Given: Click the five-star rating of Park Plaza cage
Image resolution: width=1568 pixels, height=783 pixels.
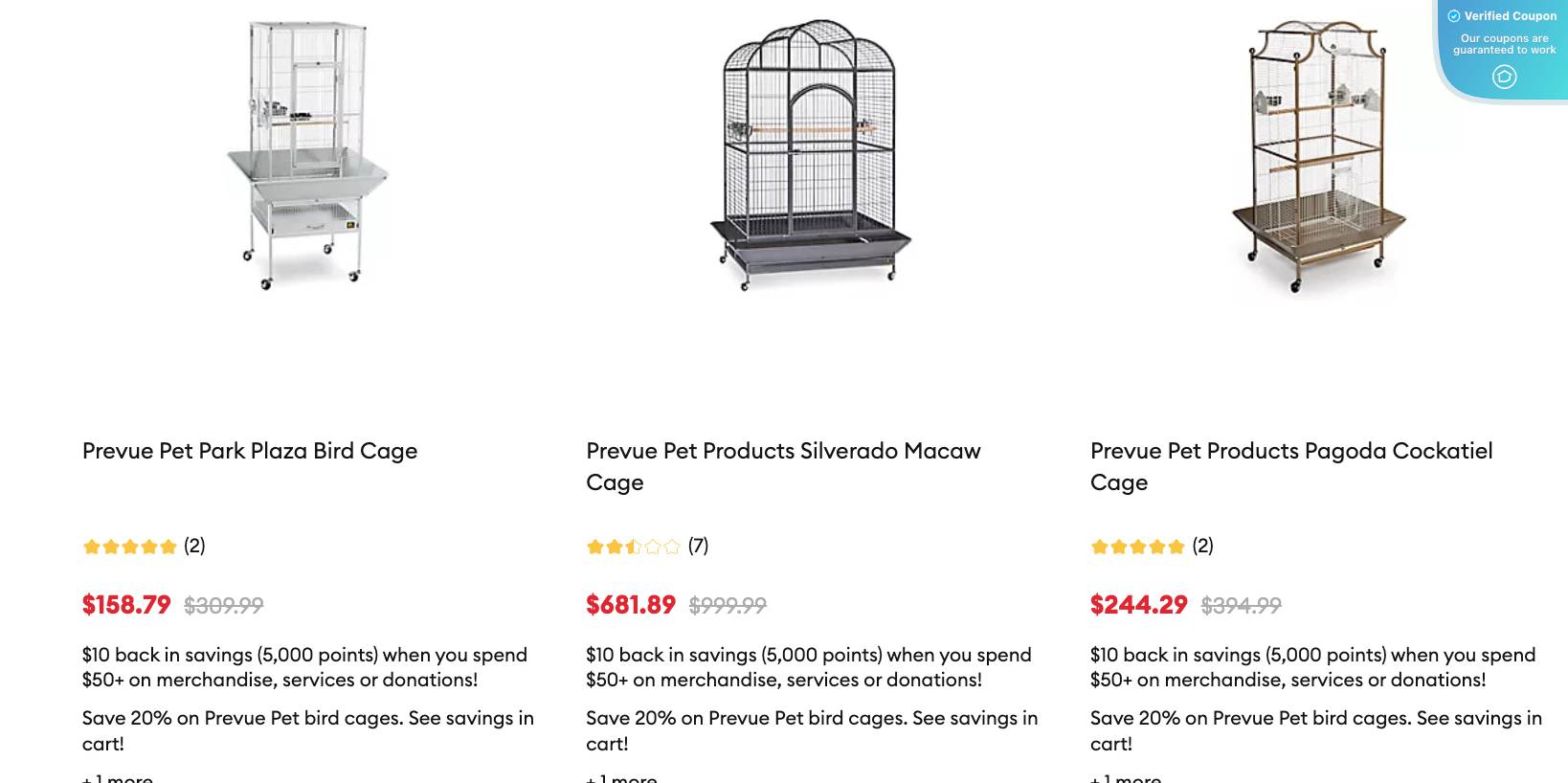Looking at the screenshot, I should click(x=130, y=547).
